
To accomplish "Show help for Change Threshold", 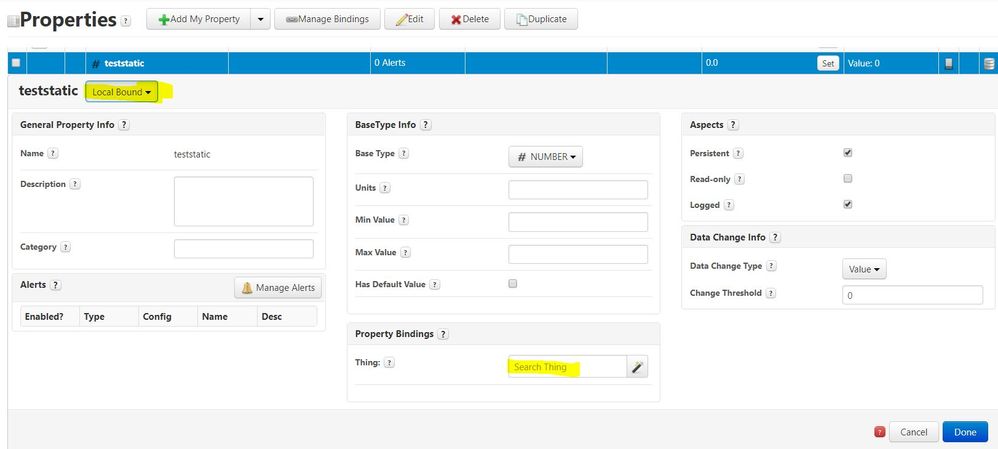I will [x=771, y=293].
